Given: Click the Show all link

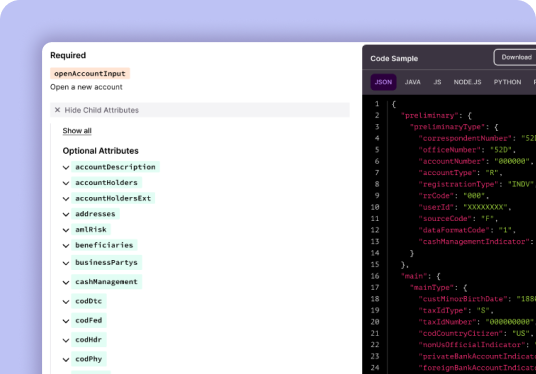Looking at the screenshot, I should point(77,131).
